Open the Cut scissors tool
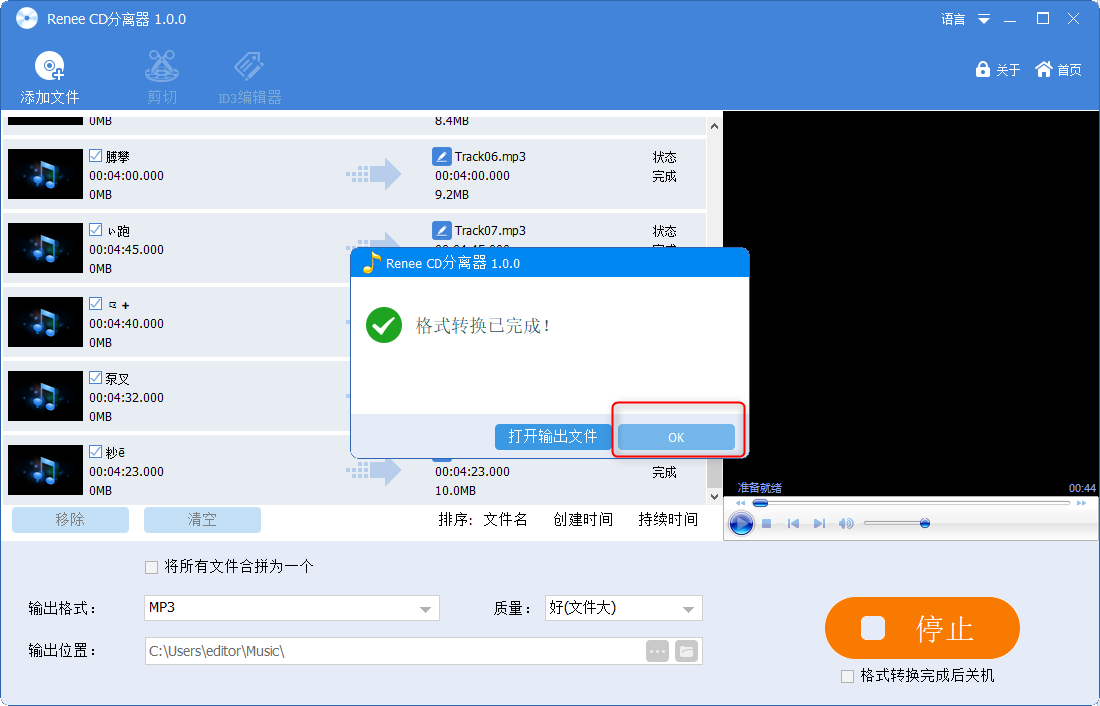The height and width of the screenshot is (706, 1100). [x=162, y=67]
